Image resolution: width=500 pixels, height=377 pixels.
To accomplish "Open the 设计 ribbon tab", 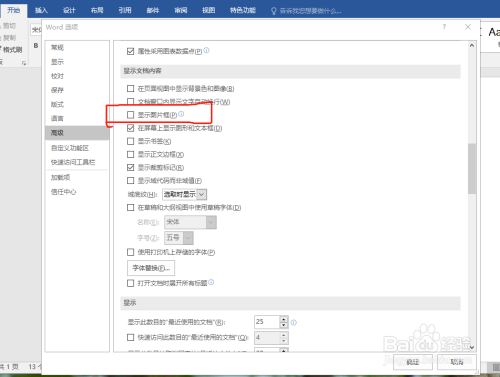I will click(69, 10).
